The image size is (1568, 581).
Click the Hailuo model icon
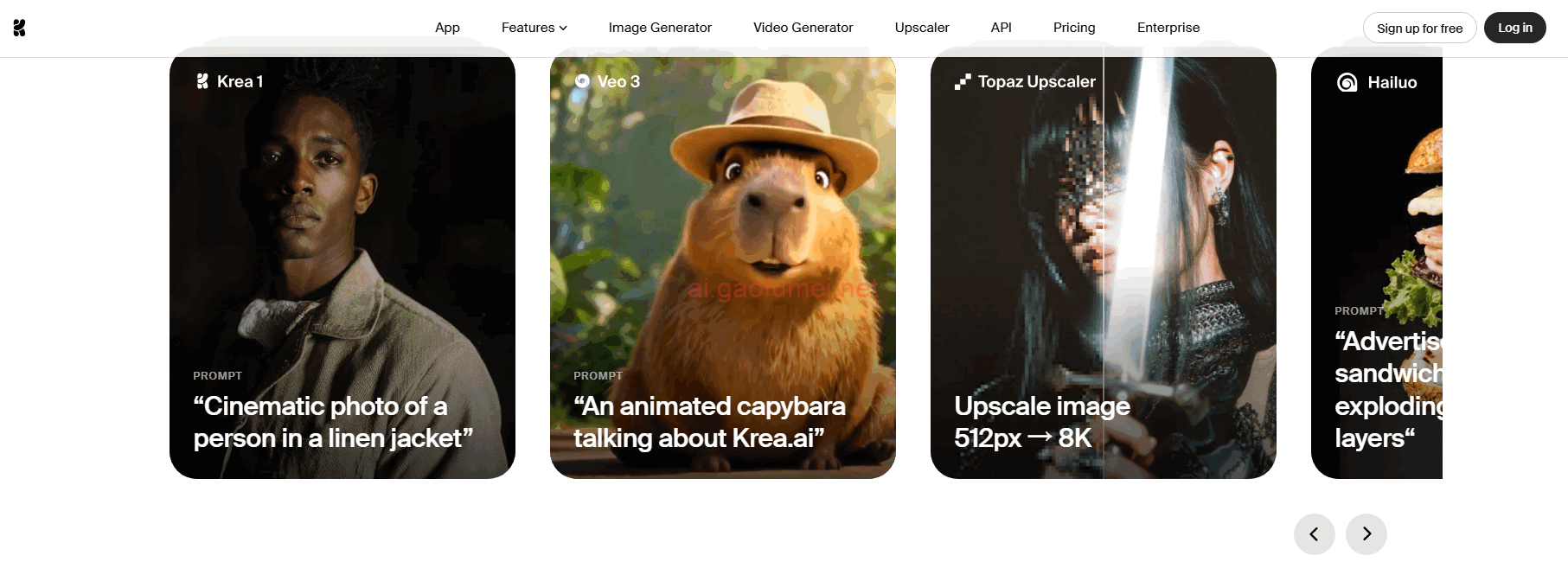(x=1347, y=82)
